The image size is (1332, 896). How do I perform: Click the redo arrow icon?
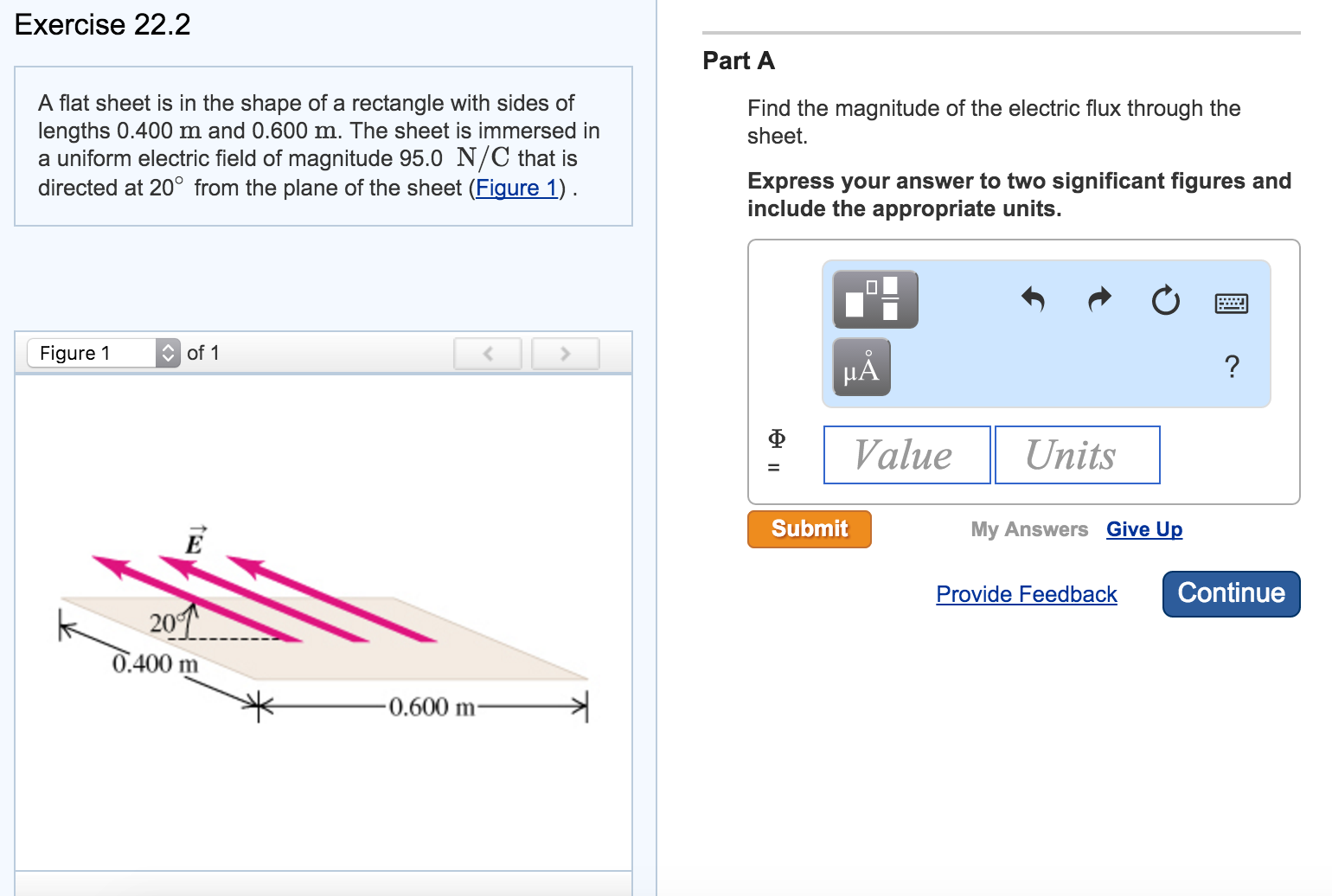1099,299
